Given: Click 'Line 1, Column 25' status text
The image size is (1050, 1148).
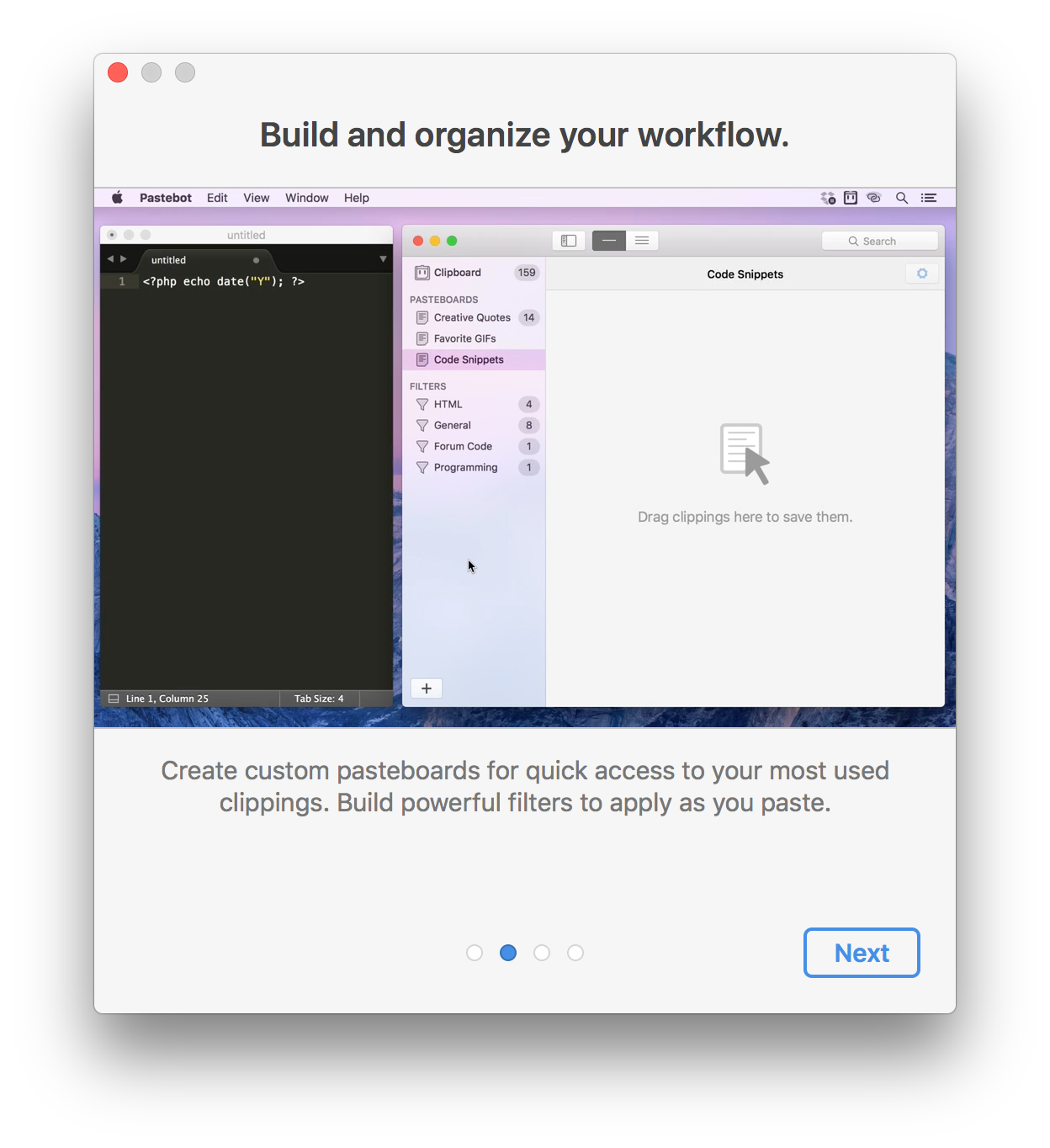Looking at the screenshot, I should click(x=167, y=699).
